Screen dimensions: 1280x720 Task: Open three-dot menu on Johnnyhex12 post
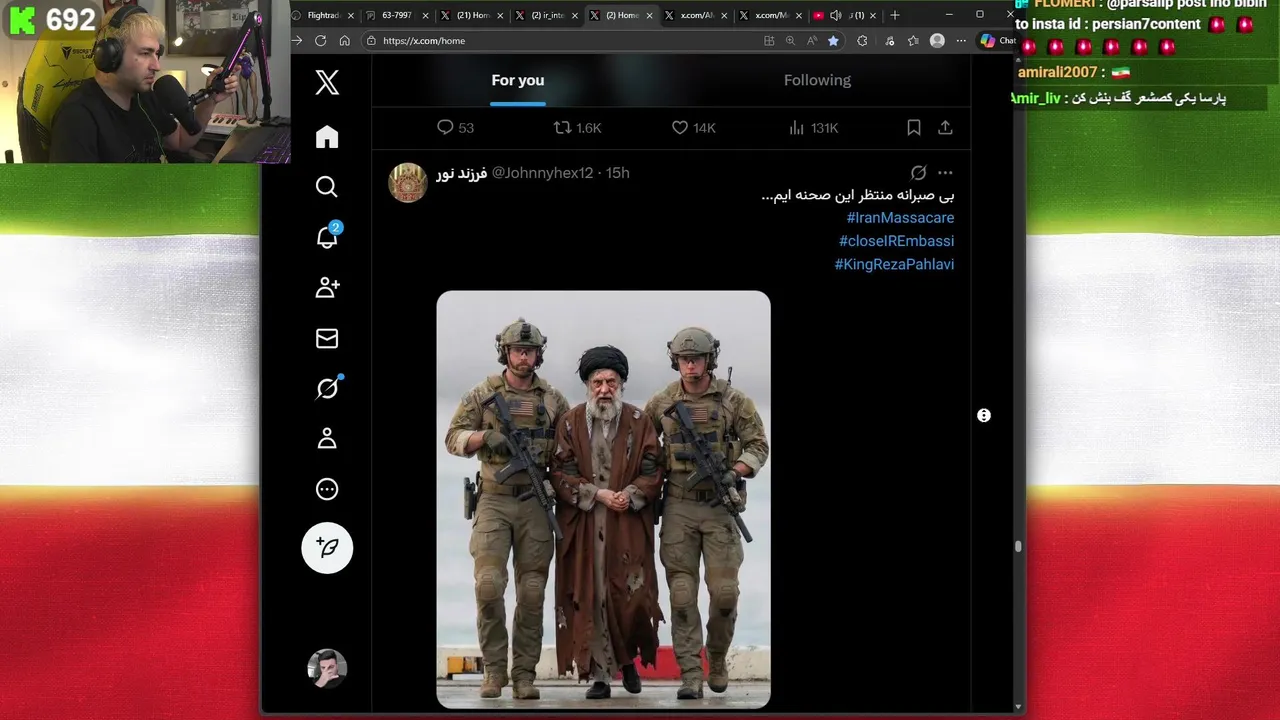click(945, 173)
